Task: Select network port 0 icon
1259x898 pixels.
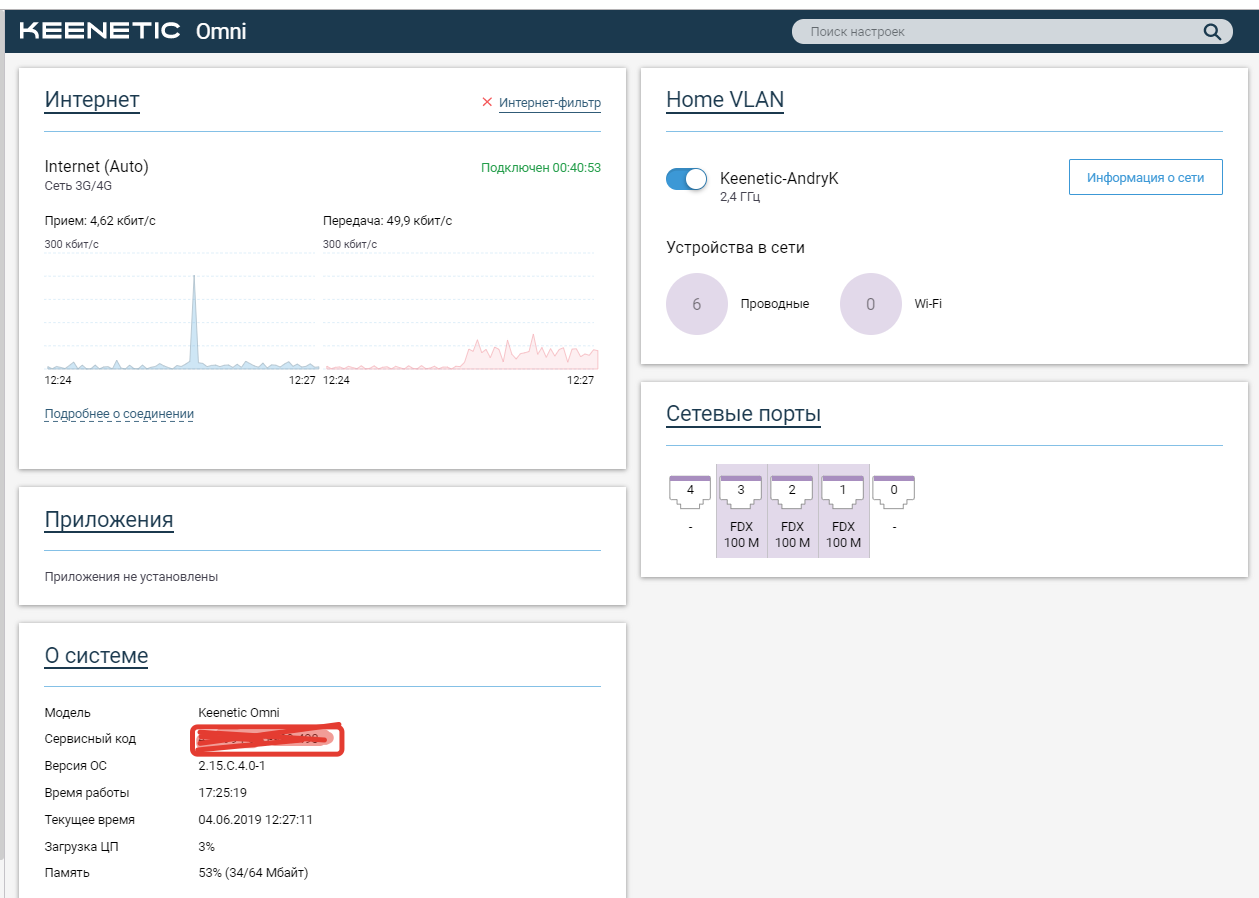Action: coord(894,490)
